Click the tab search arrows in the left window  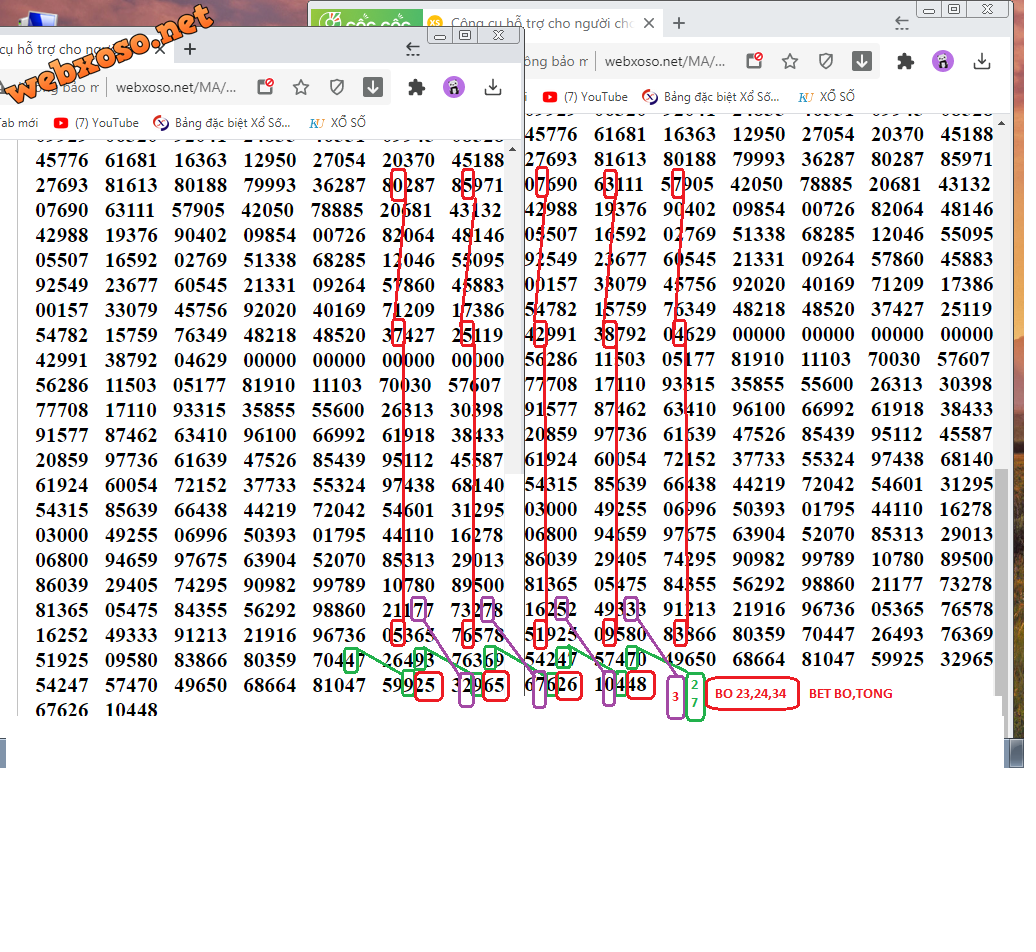pyautogui.click(x=413, y=49)
